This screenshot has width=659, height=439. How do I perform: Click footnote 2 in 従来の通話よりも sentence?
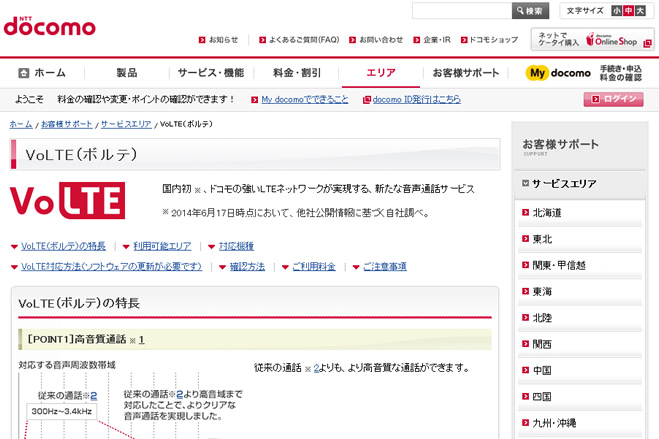(316, 368)
